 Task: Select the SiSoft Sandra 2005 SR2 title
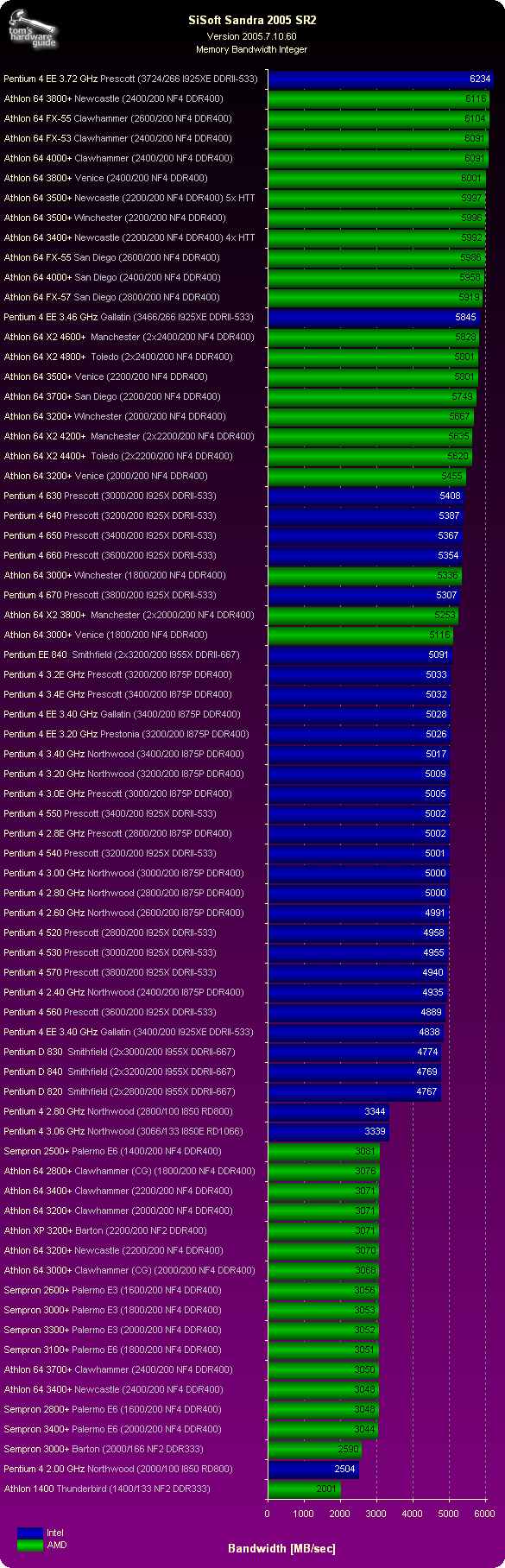[253, 20]
